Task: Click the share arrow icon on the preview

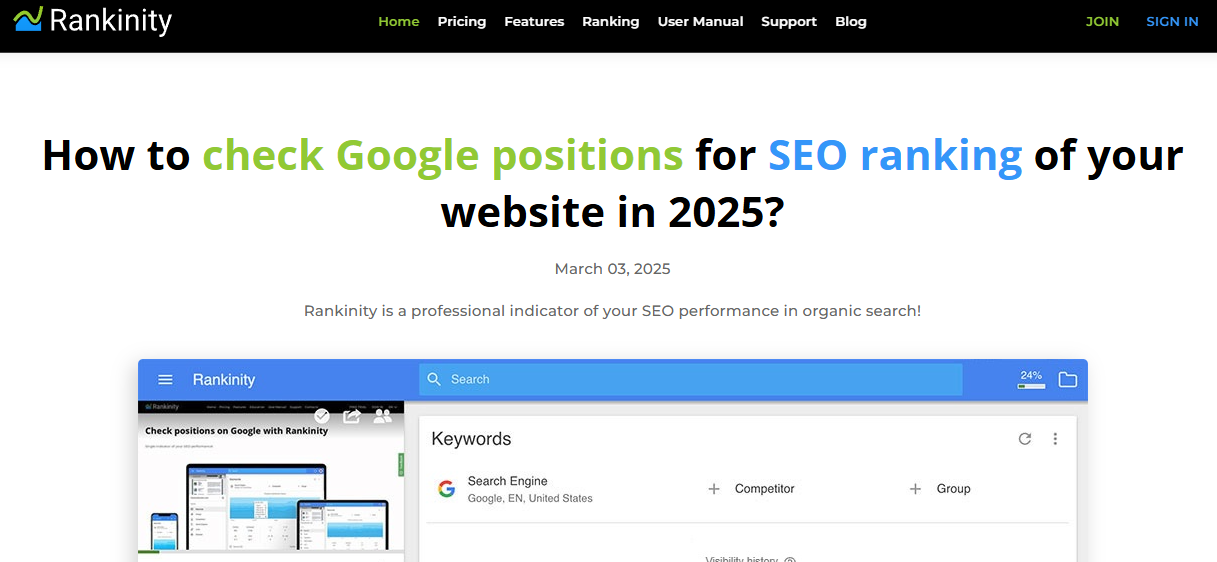Action: pyautogui.click(x=352, y=416)
